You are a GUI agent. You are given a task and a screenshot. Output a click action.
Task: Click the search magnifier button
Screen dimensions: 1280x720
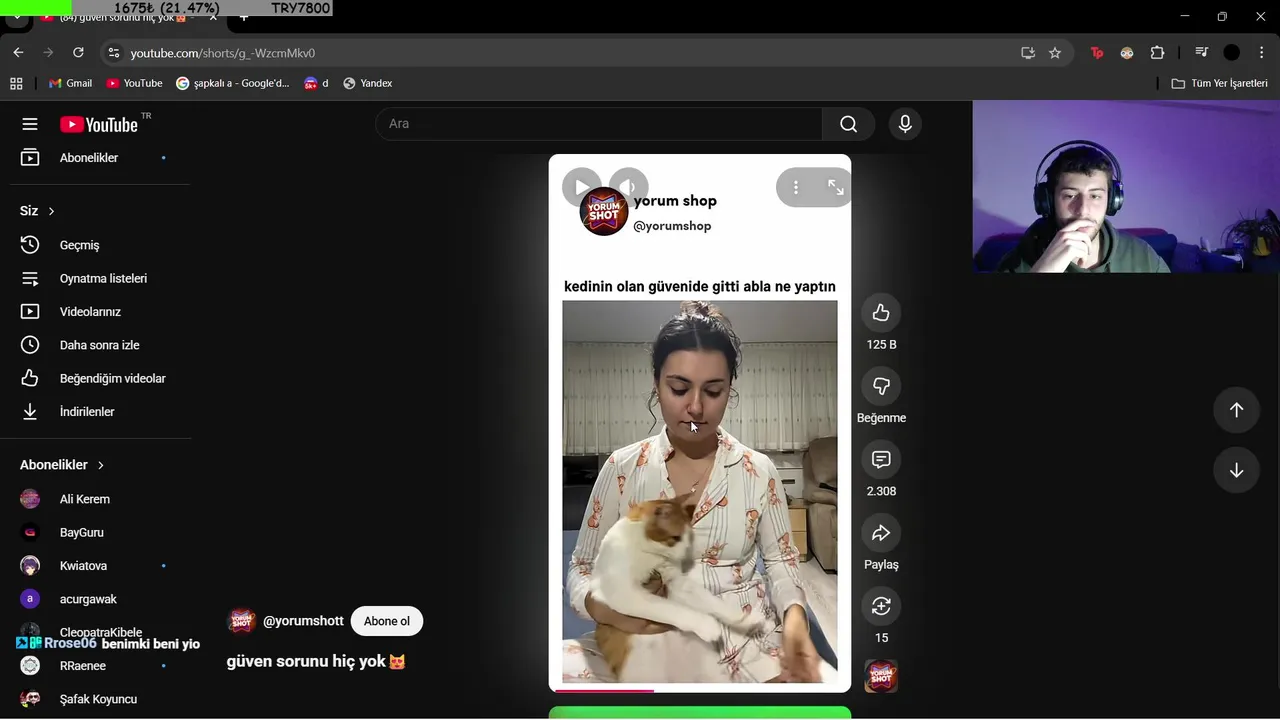pos(849,124)
